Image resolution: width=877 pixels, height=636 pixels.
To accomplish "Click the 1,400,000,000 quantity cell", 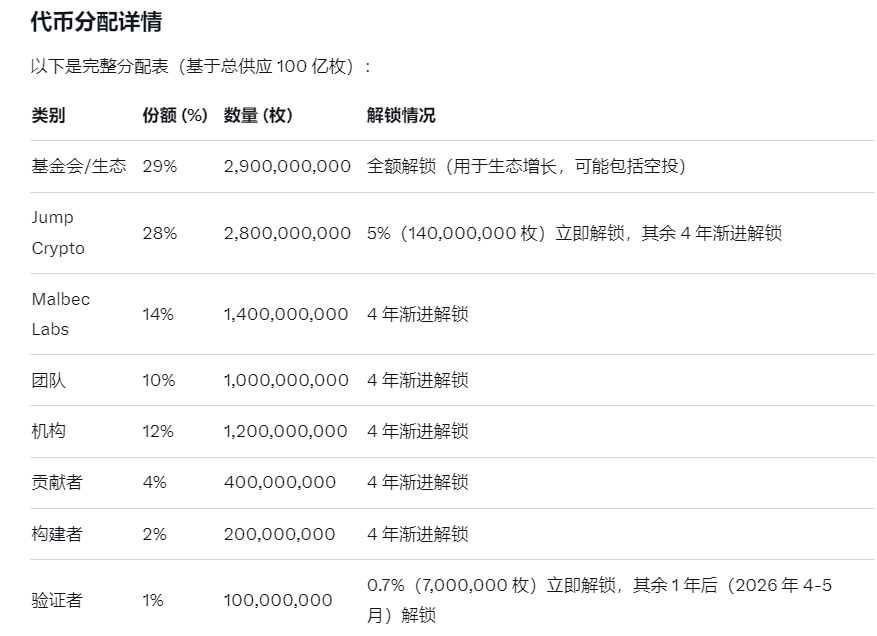I will coord(286,314).
